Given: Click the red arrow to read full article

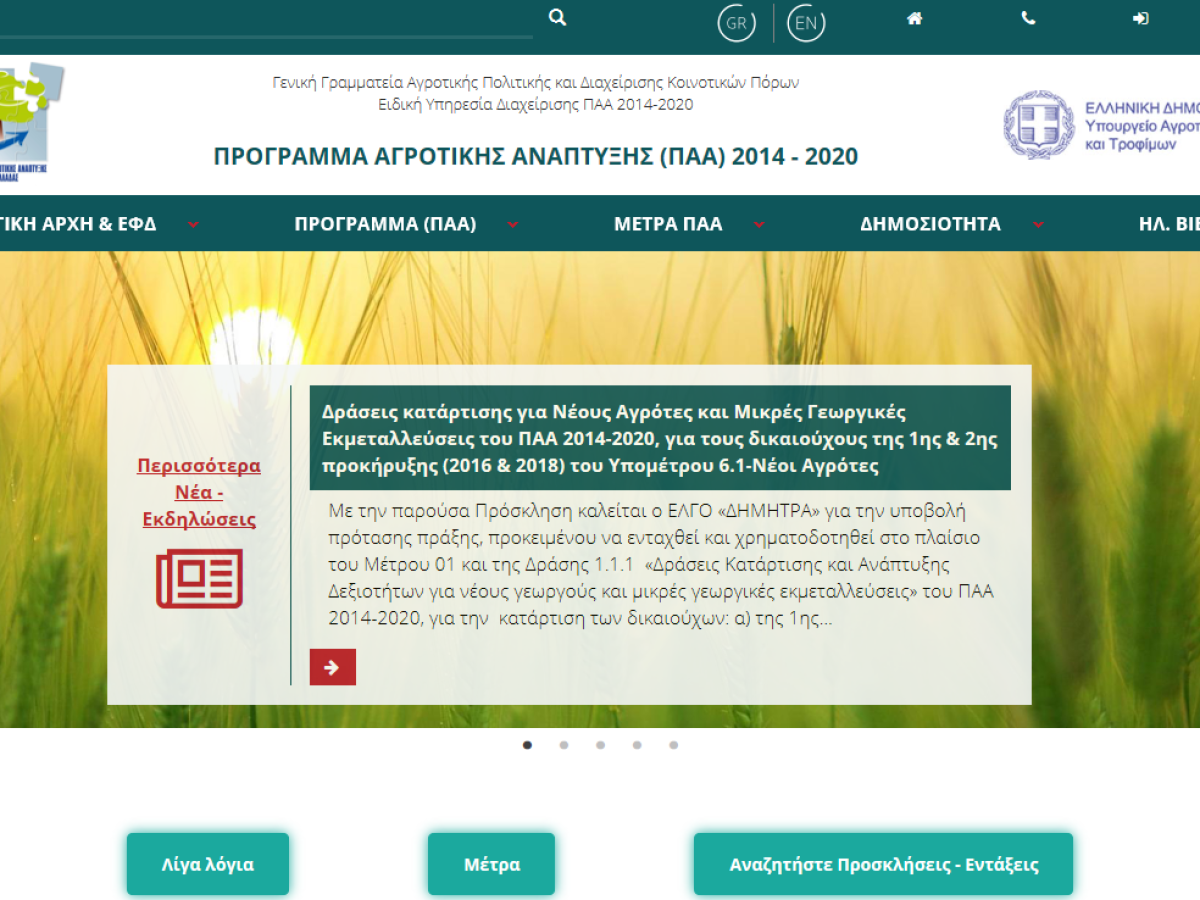Looking at the screenshot, I should (x=332, y=667).
